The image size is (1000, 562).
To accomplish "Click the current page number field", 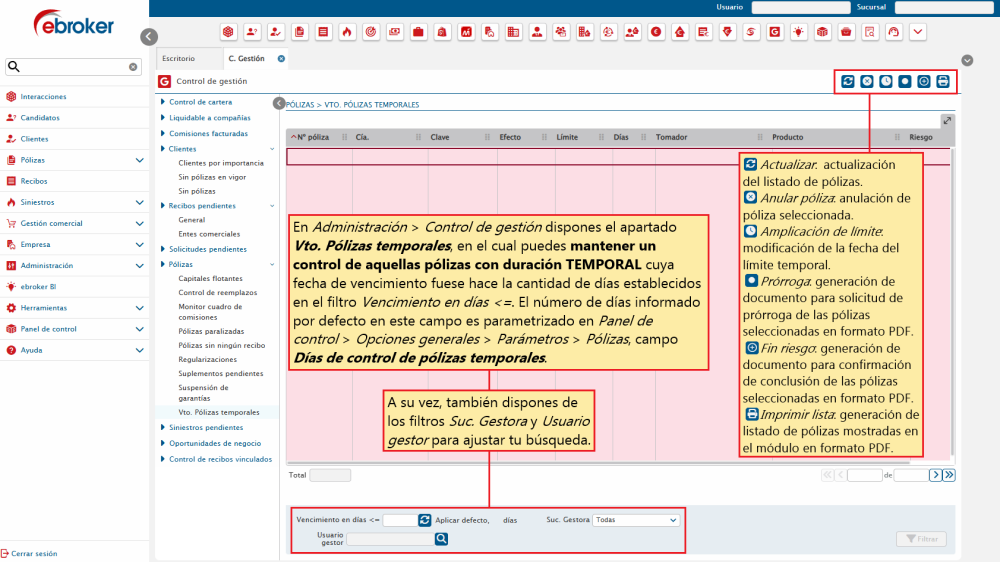I will coord(865,475).
